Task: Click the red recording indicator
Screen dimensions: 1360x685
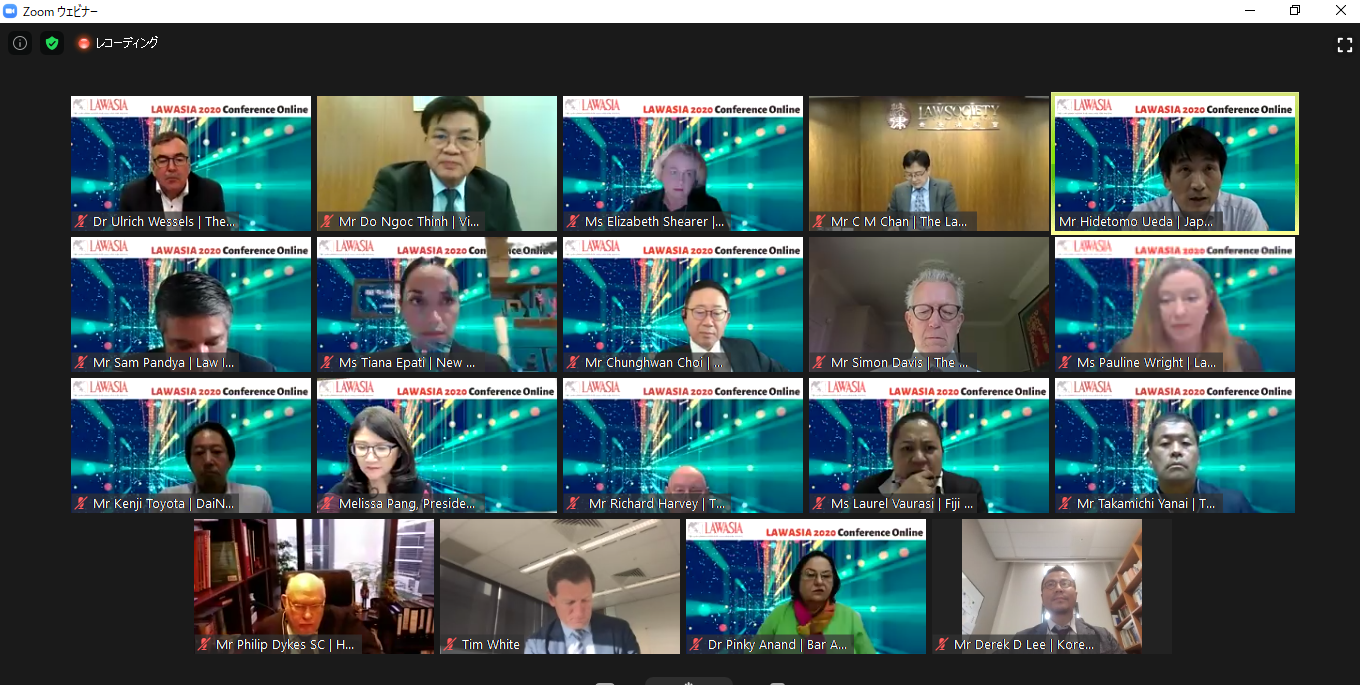Action: pos(84,43)
